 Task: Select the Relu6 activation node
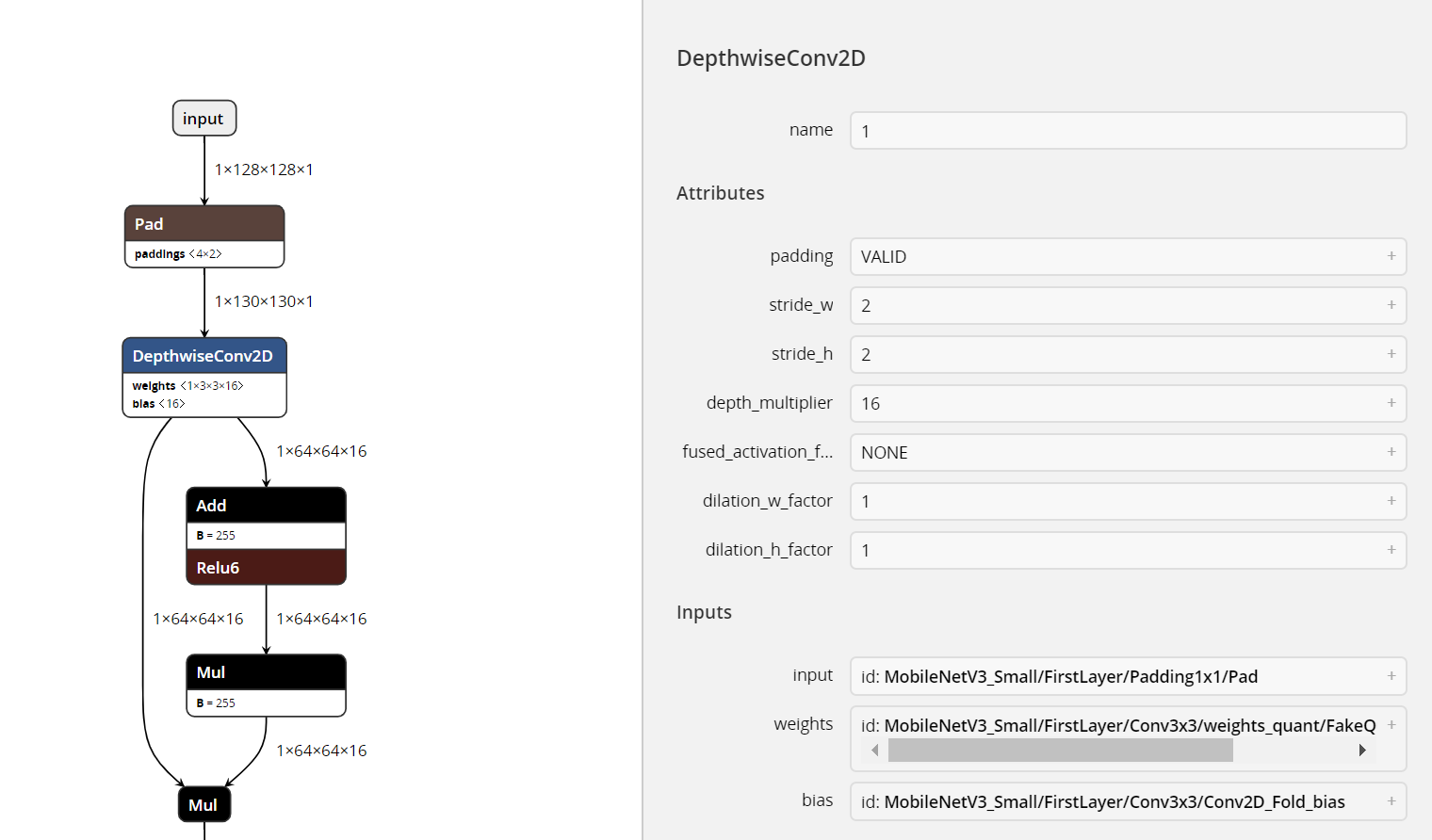click(266, 567)
